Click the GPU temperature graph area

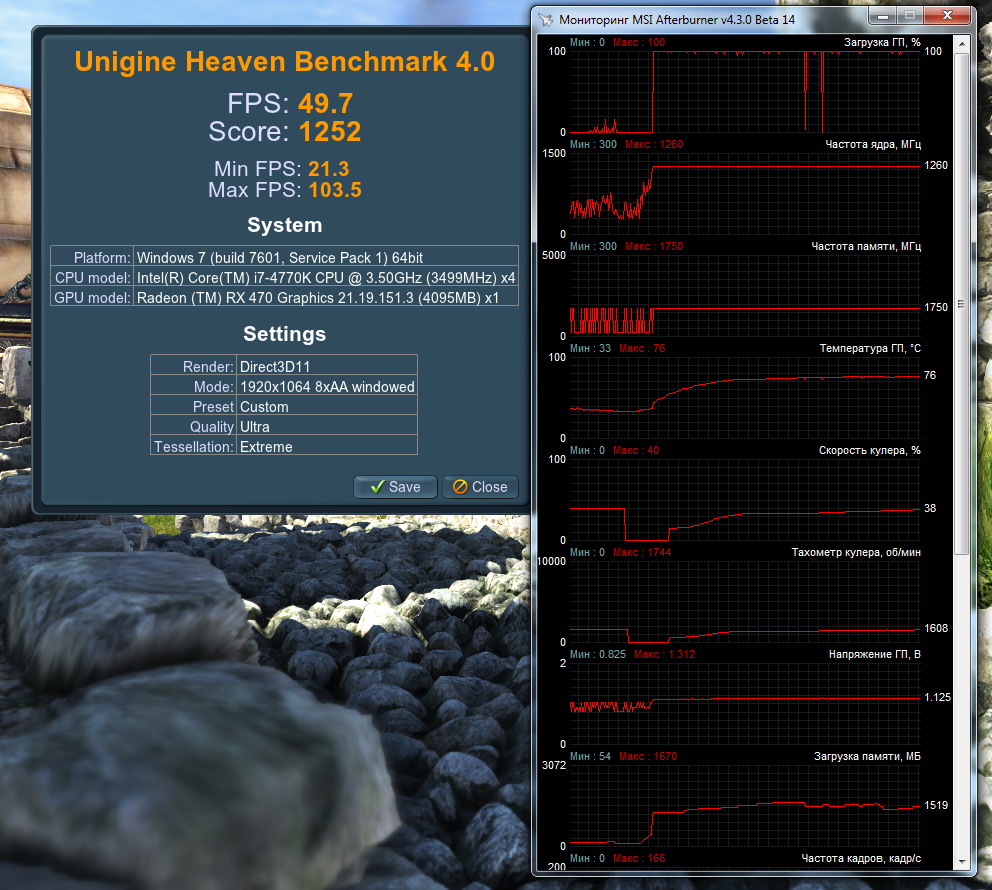[745, 398]
